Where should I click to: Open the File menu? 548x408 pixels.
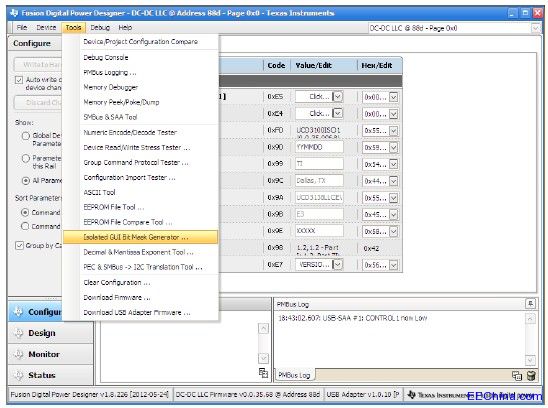tap(22, 28)
